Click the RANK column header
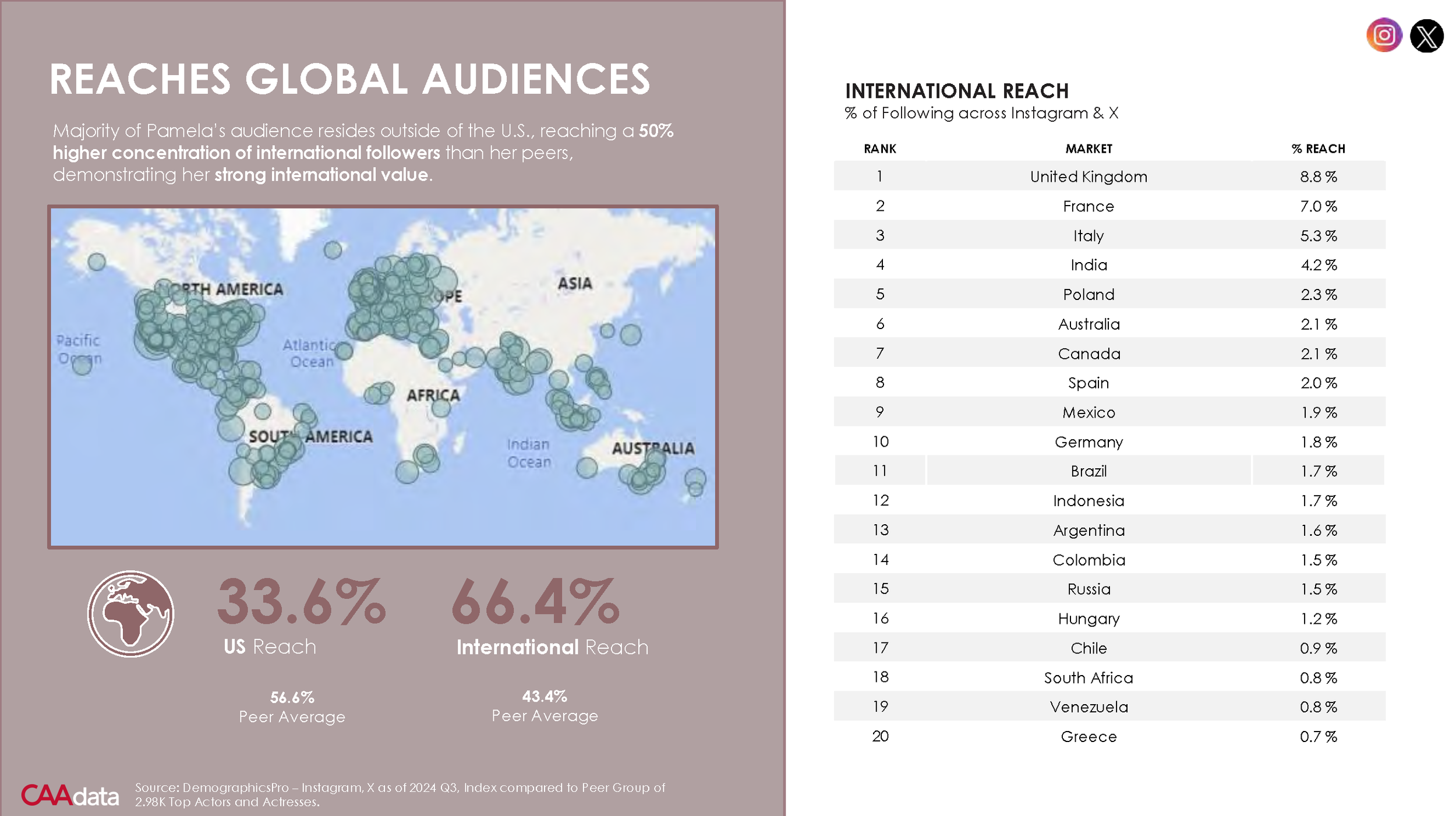Viewport: 1456px width, 816px height. click(x=879, y=149)
